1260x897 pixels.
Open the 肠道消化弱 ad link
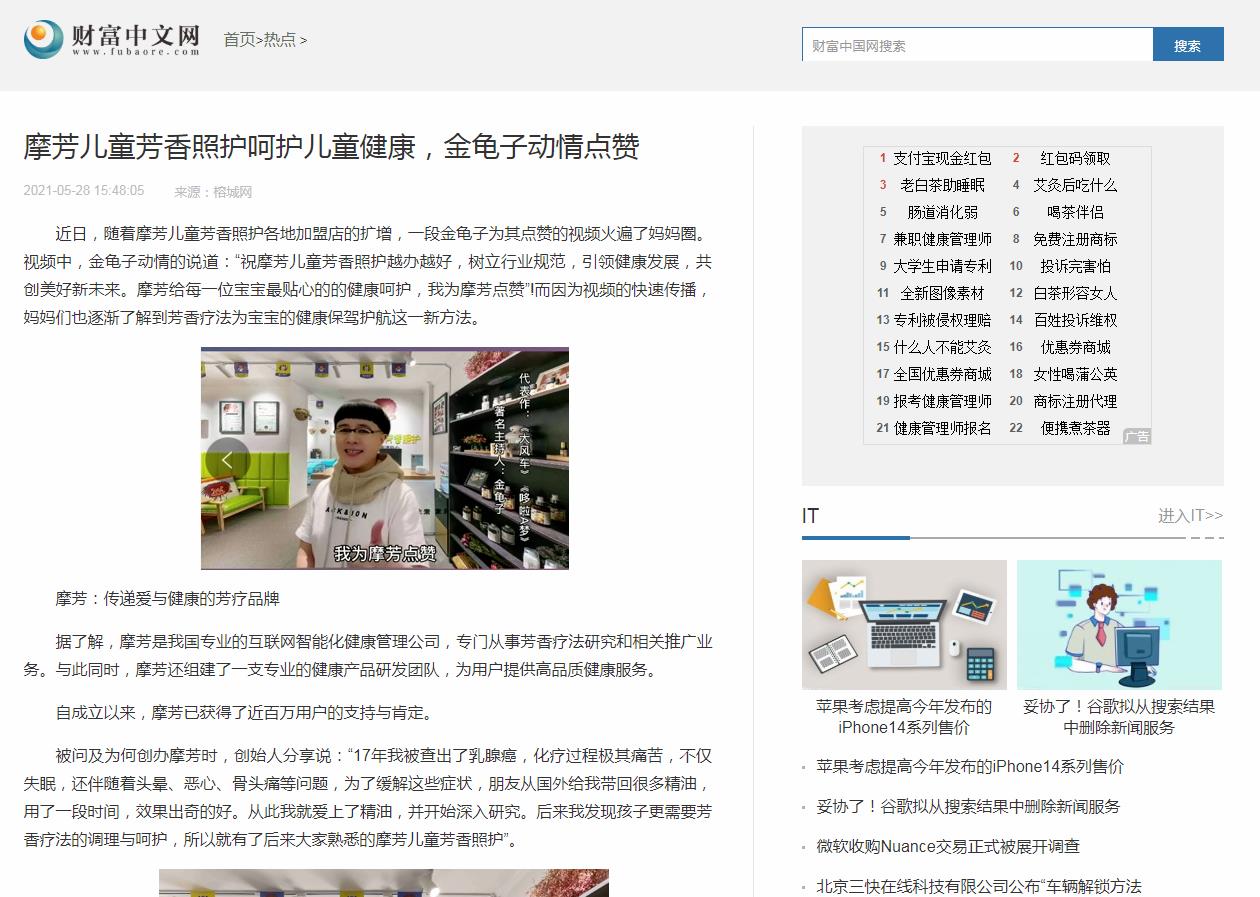pos(942,212)
